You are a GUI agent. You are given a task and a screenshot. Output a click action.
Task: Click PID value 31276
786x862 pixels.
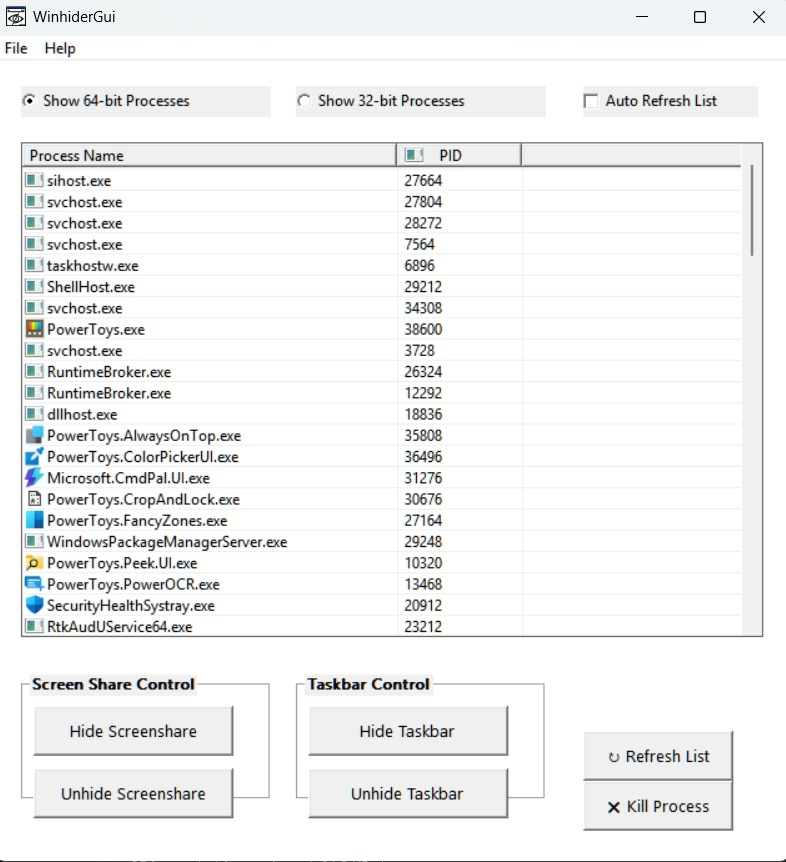pyautogui.click(x=423, y=478)
